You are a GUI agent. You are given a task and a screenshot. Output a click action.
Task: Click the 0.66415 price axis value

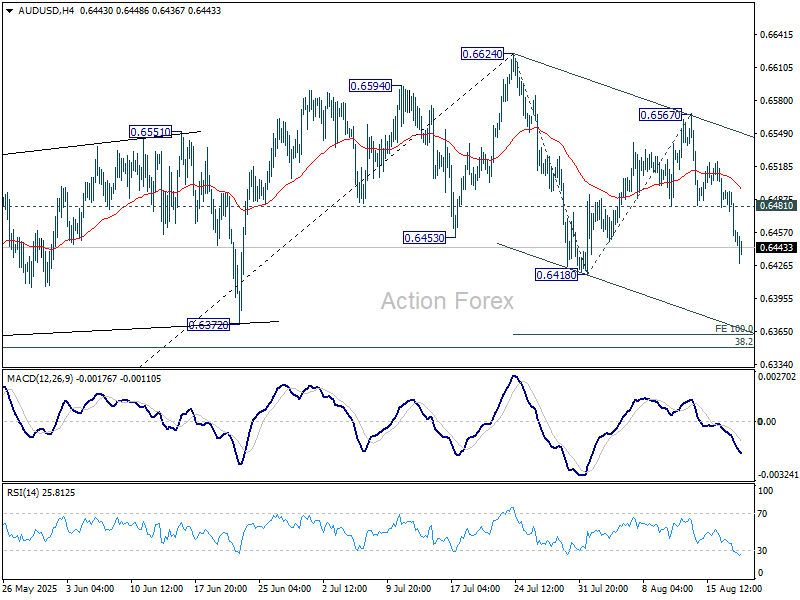[x=777, y=35]
